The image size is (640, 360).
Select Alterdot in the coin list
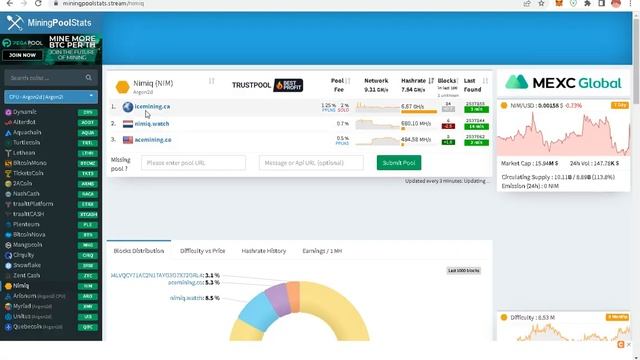(24, 122)
